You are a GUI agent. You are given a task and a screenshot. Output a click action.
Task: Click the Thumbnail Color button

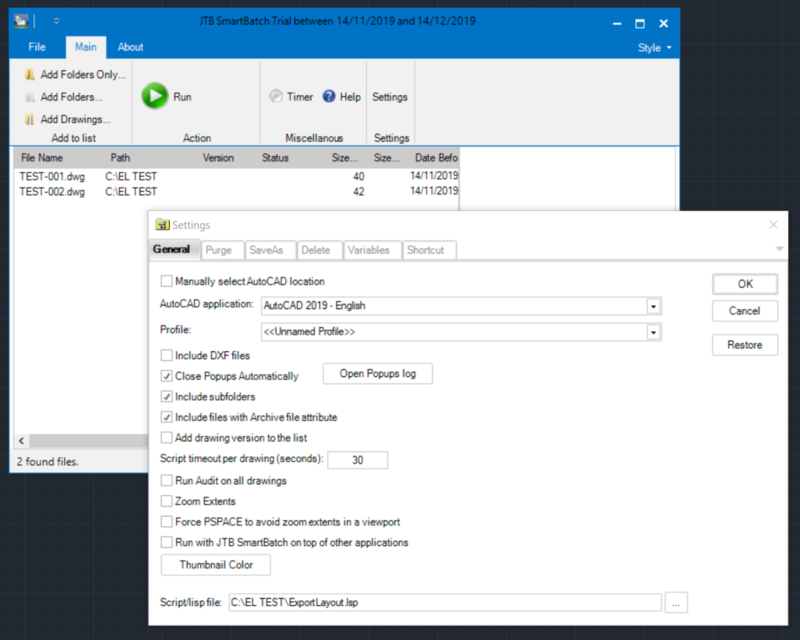pyautogui.click(x=216, y=565)
